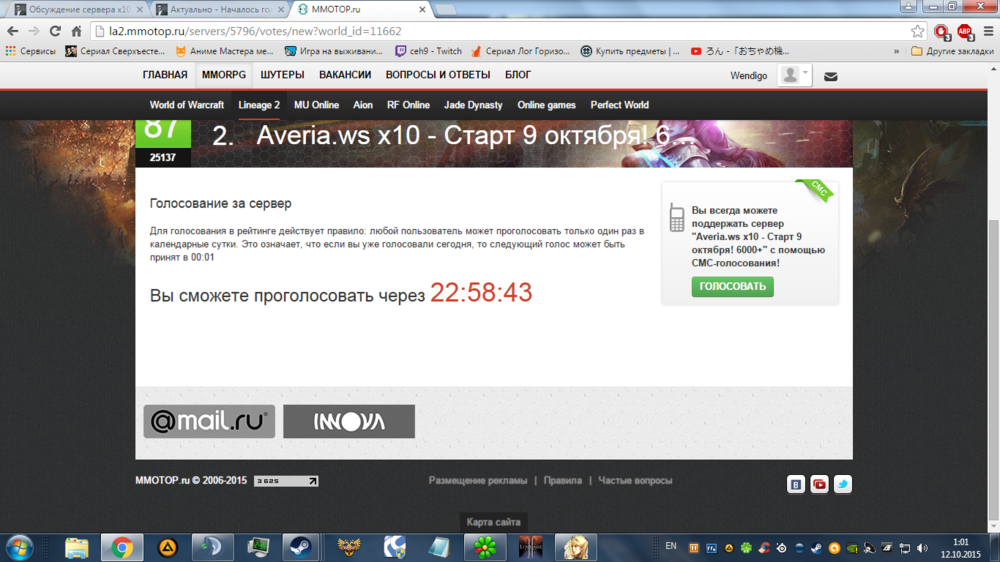
Task: Open the 'World of Warcraft' submenu item
Action: (187, 105)
